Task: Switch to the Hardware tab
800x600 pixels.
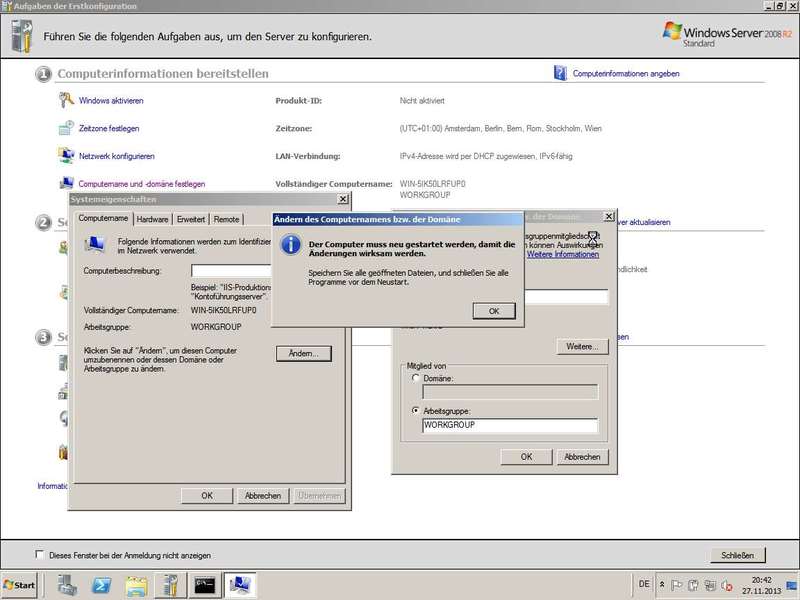Action: click(x=152, y=219)
